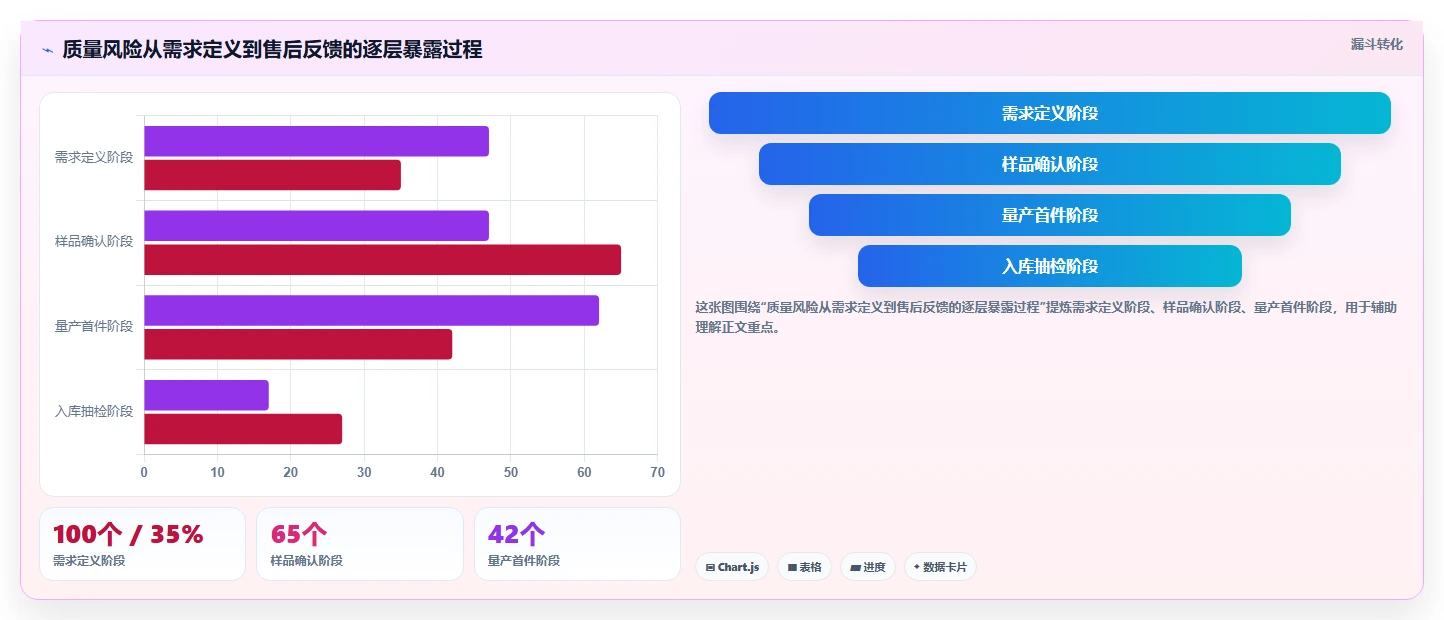Click the 入库抽检阶段 y-axis label

pyautogui.click(x=94, y=411)
